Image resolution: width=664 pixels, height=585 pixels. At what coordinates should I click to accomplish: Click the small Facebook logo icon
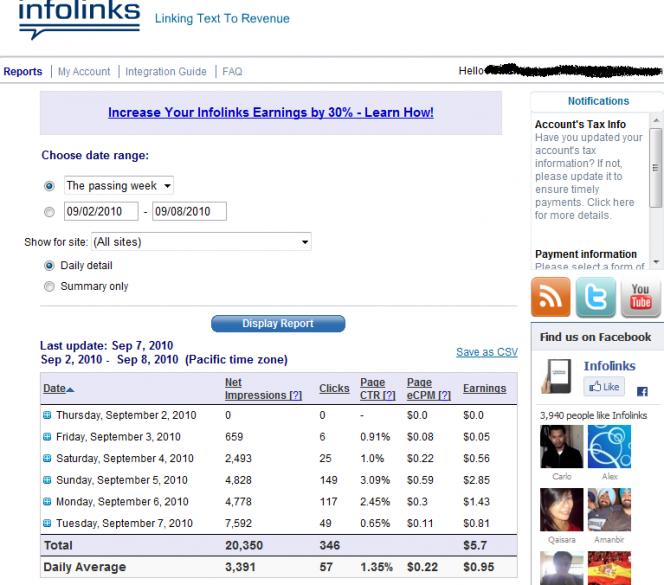(642, 392)
